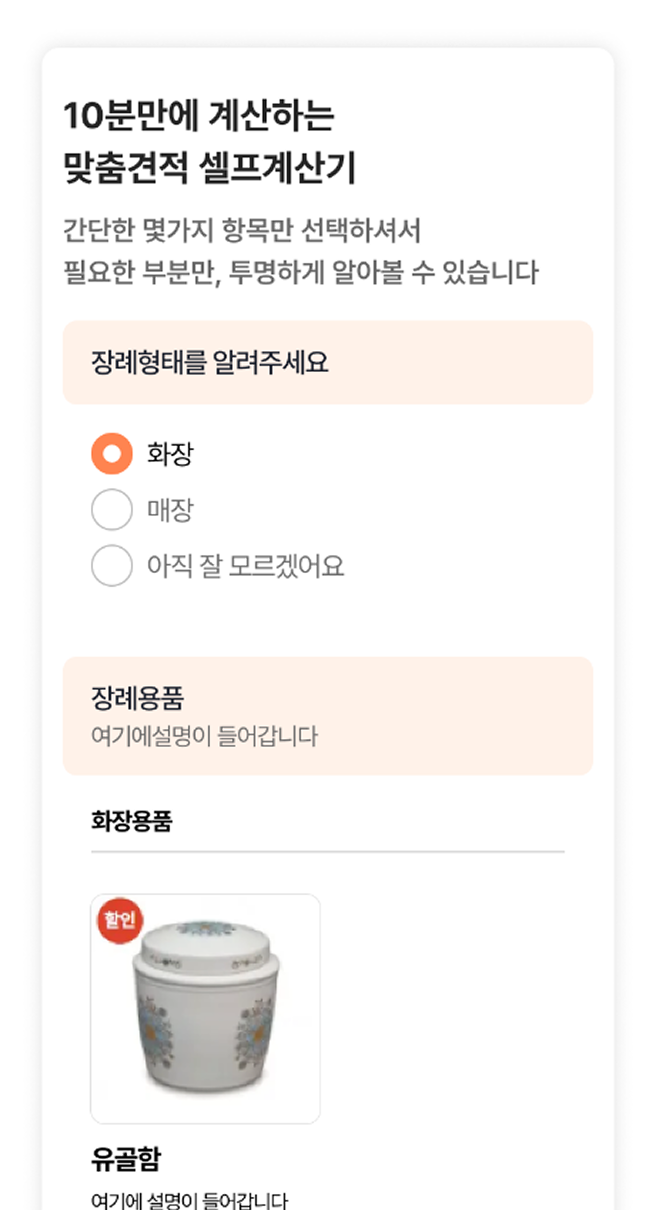Click the 화장 option label text

pyautogui.click(x=170, y=455)
